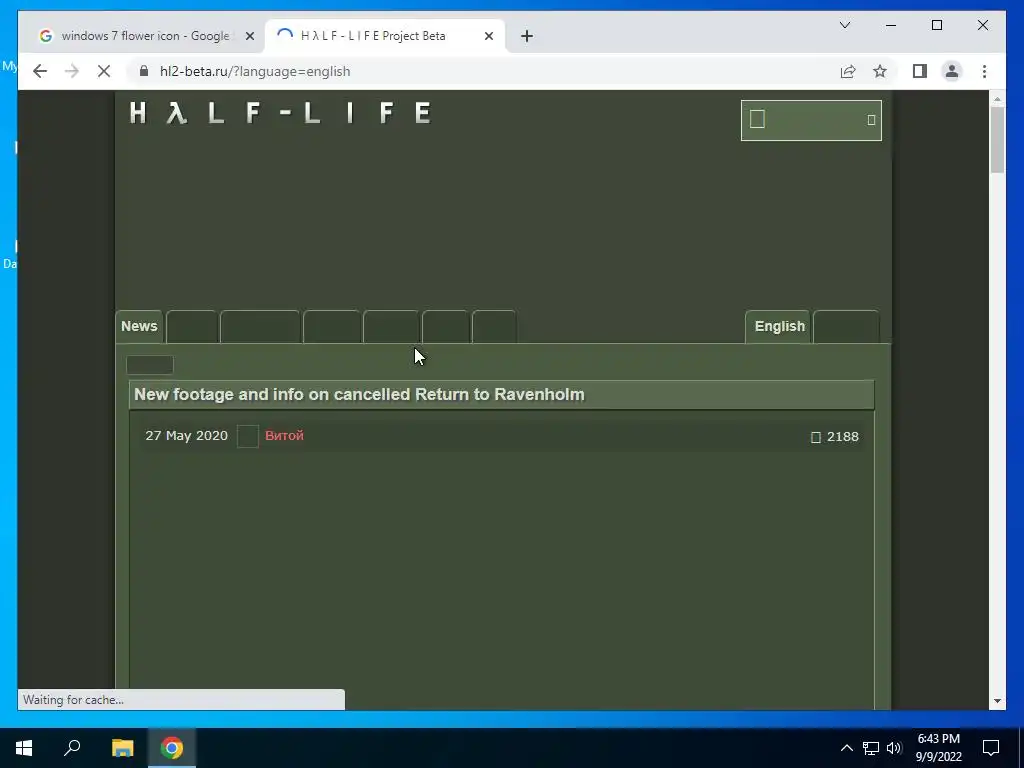Click the page's vertical scrollbar thumb
1024x768 pixels.
(997, 139)
